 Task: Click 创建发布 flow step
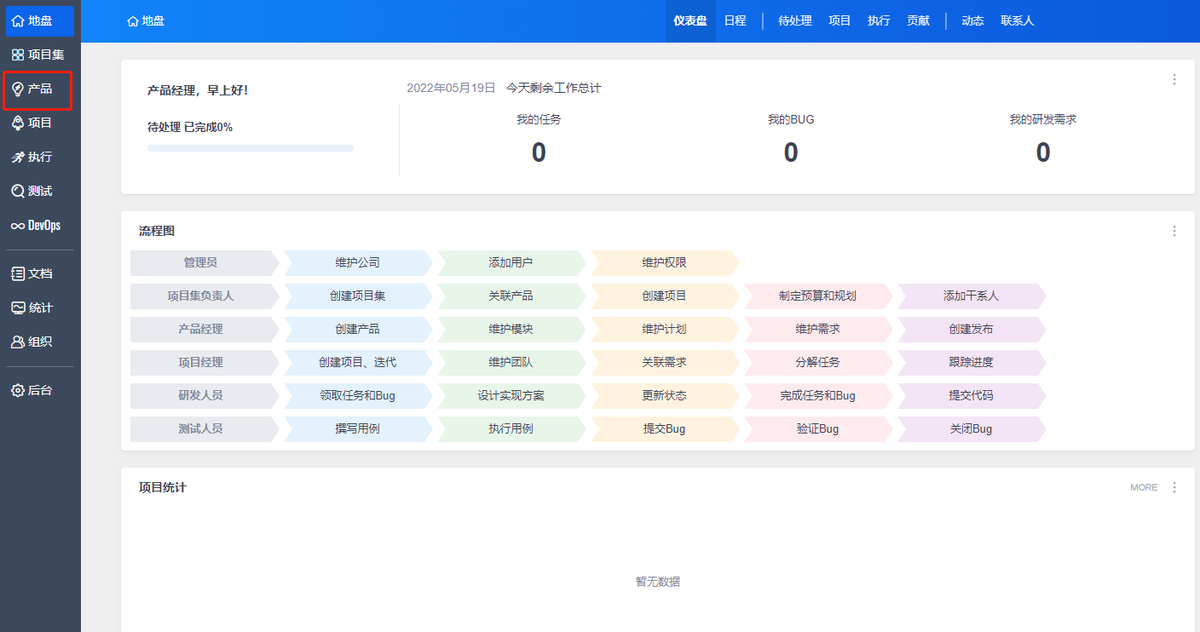click(971, 329)
